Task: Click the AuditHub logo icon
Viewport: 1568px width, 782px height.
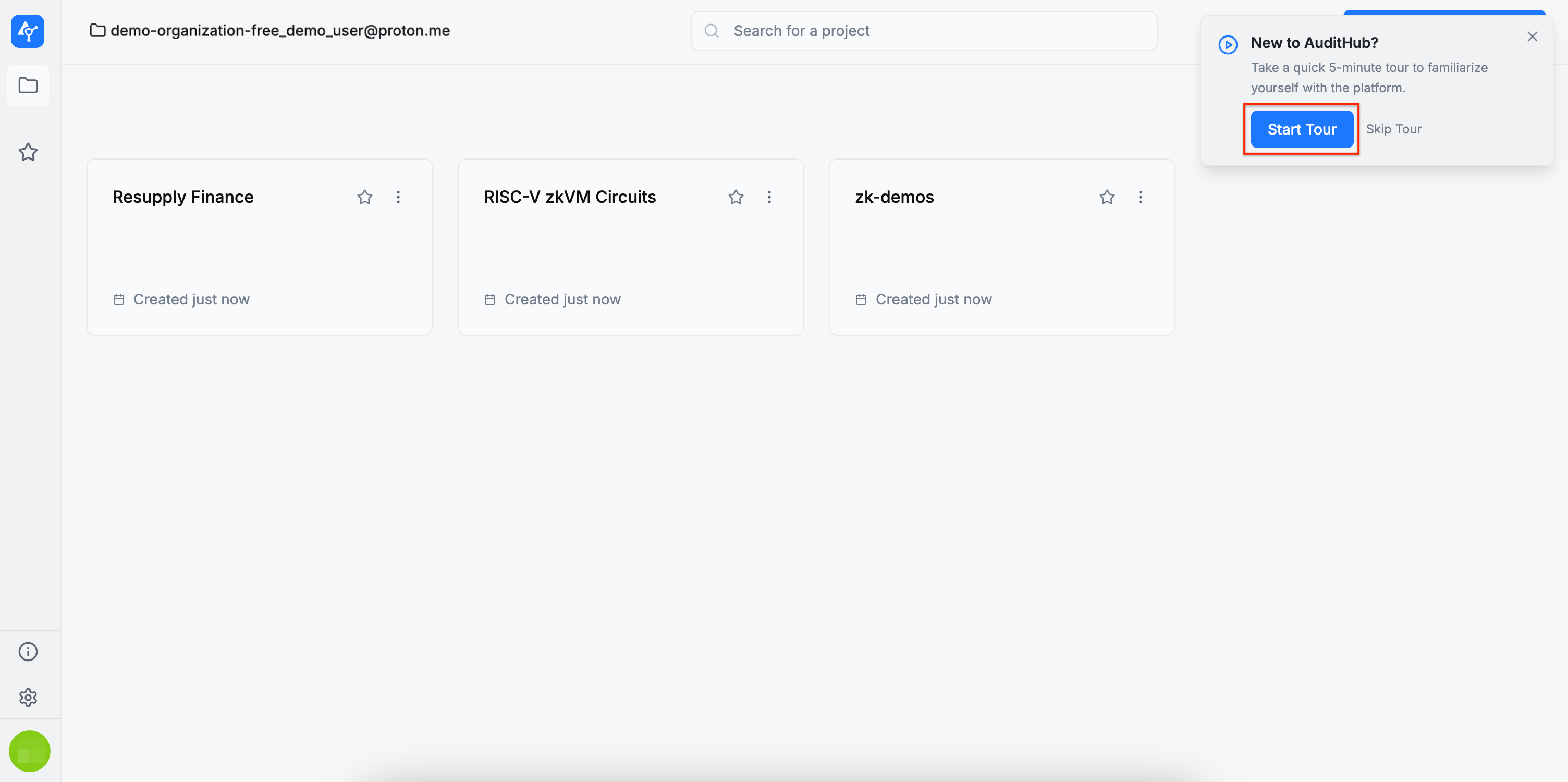Action: click(28, 31)
